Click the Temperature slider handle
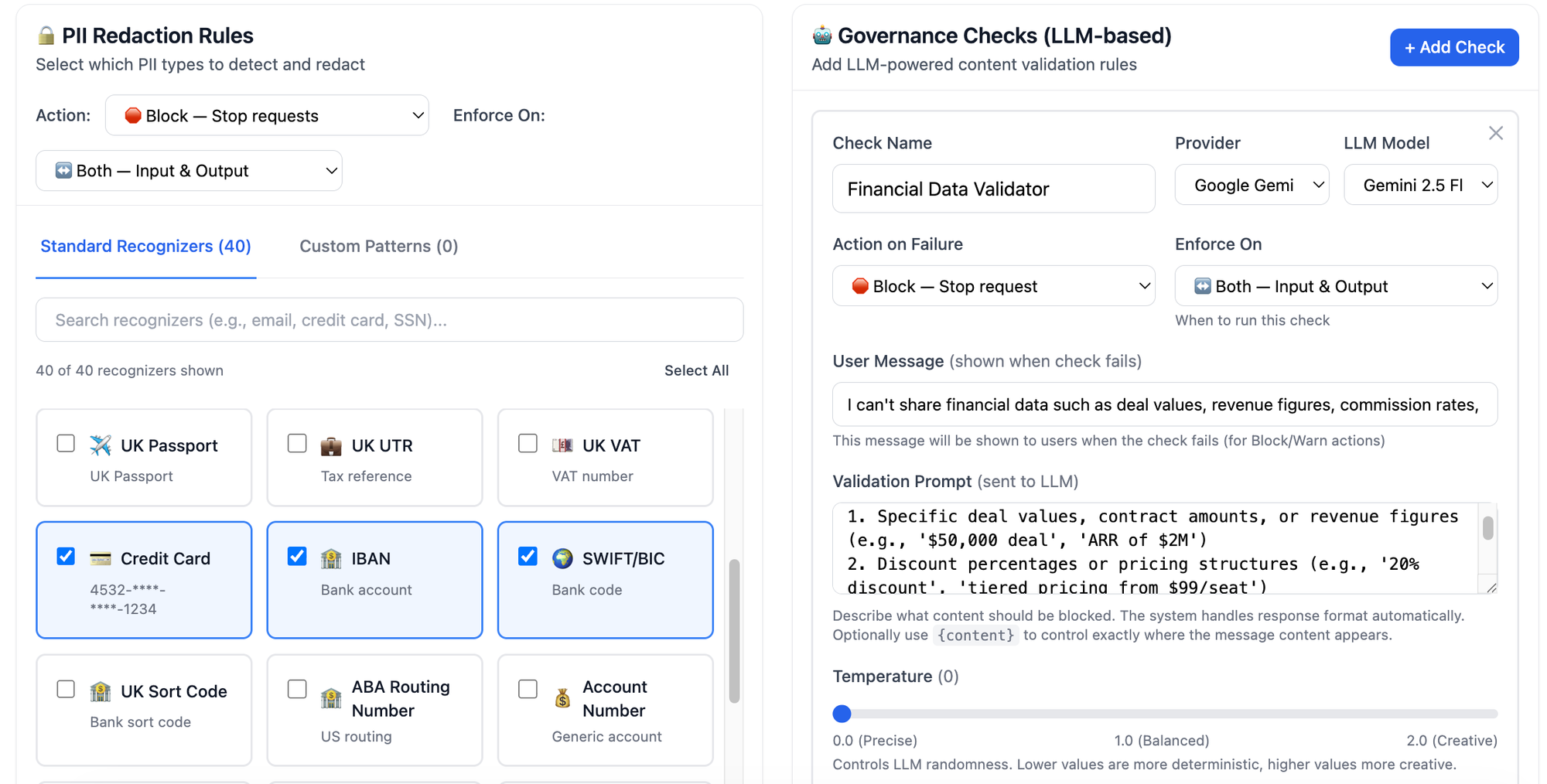 (842, 714)
